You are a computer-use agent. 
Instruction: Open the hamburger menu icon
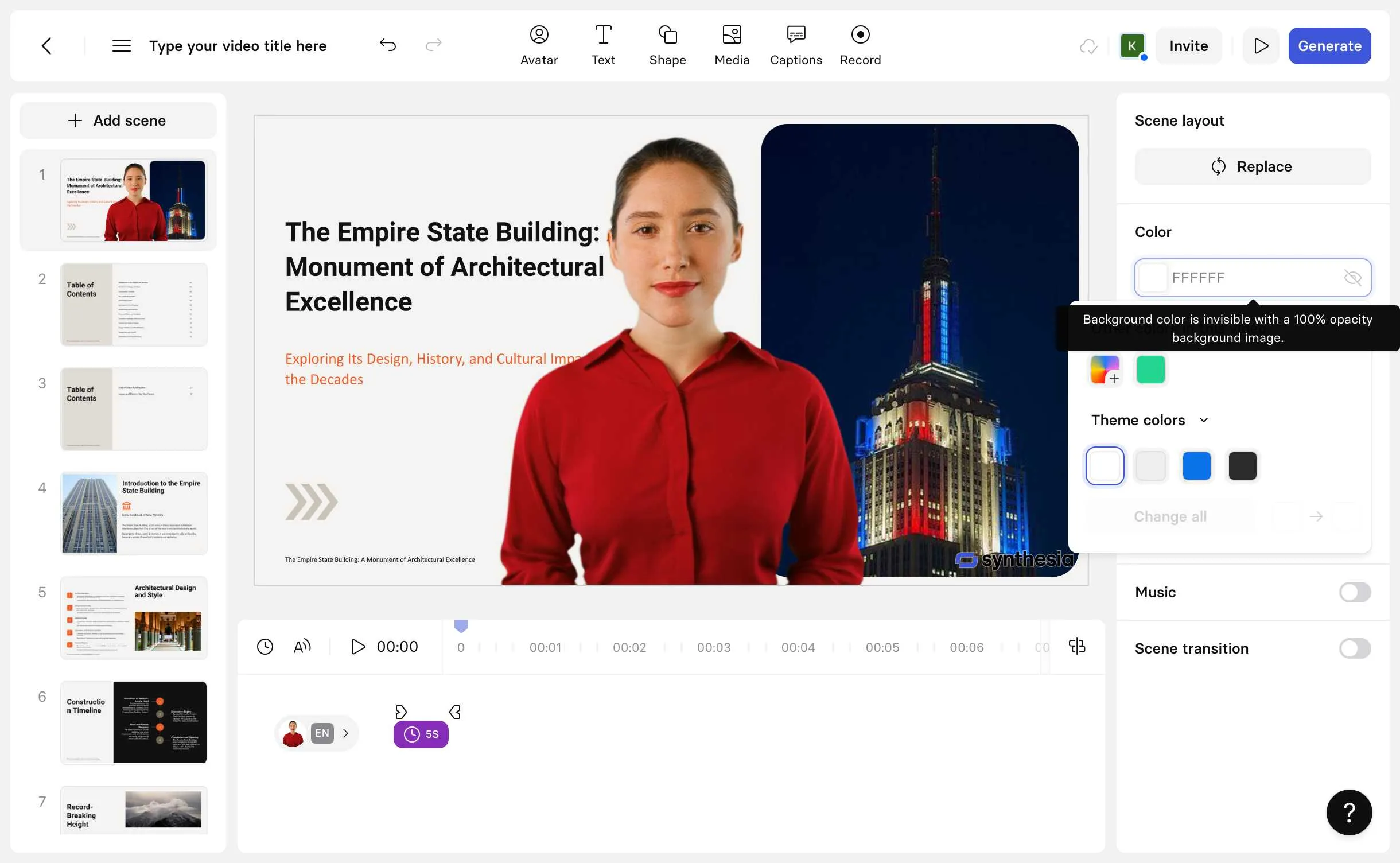coord(121,46)
